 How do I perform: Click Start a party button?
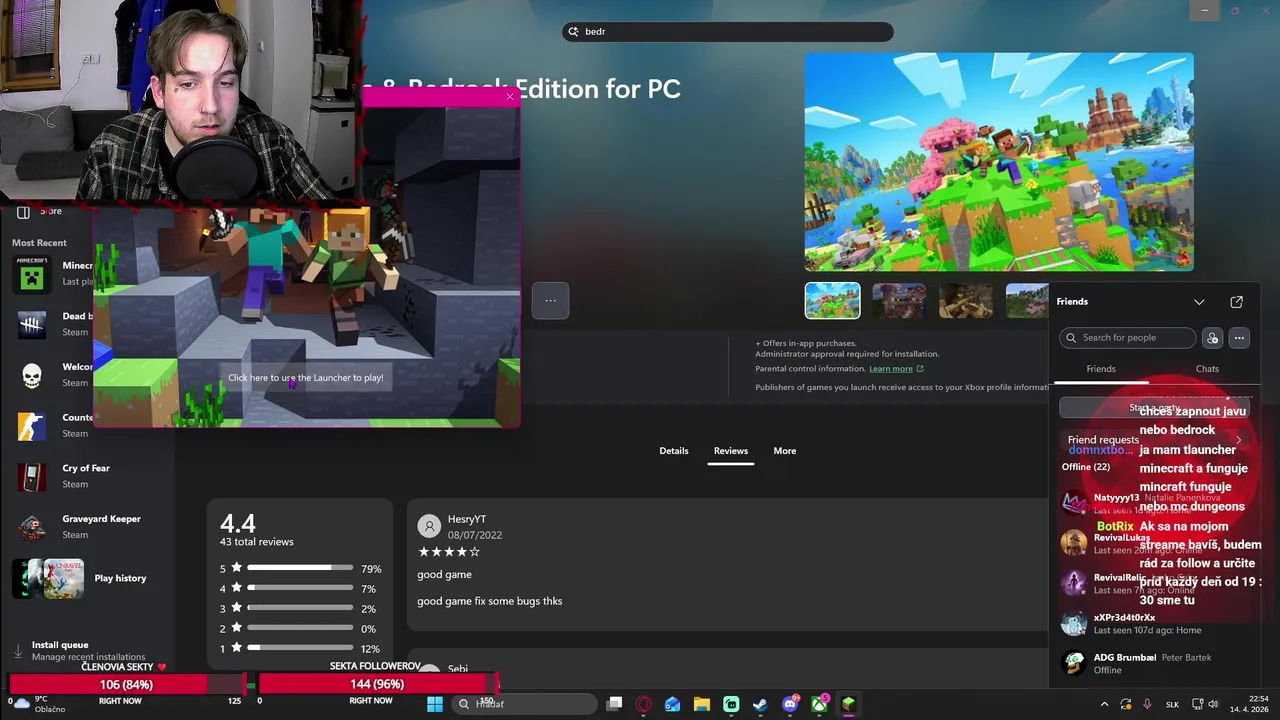click(x=1154, y=408)
